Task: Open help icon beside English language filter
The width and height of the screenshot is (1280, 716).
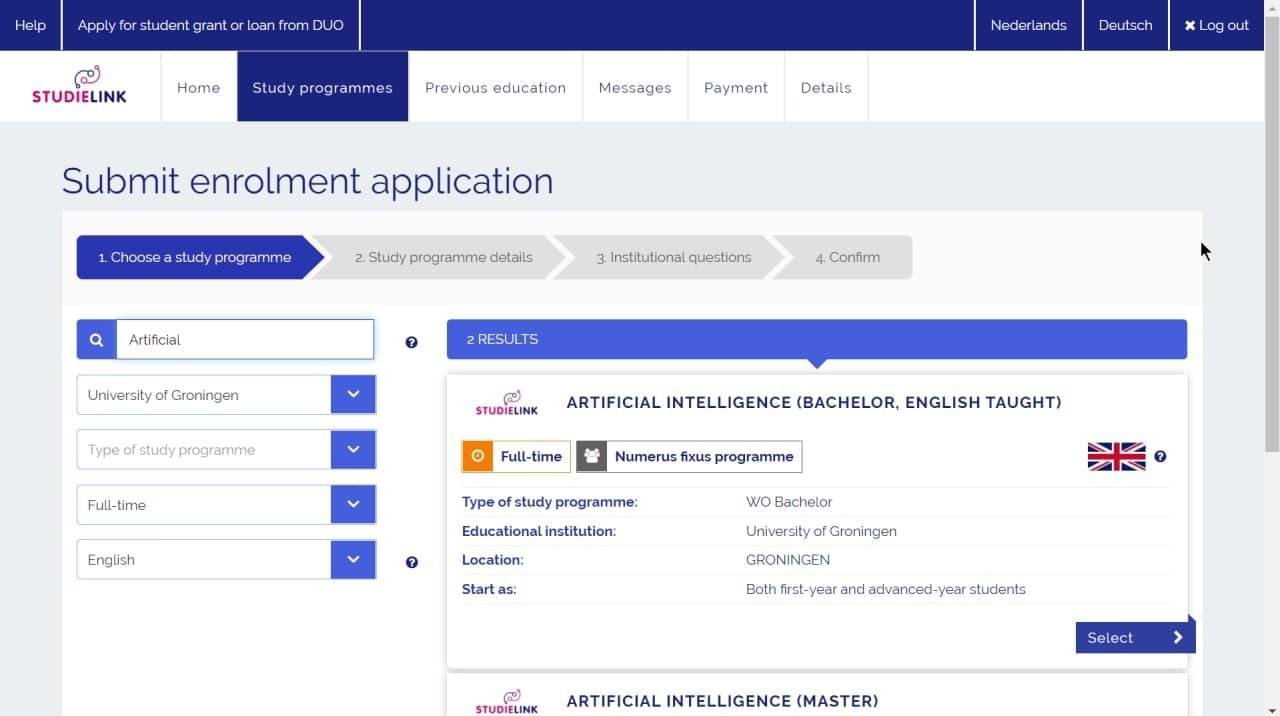Action: [411, 562]
